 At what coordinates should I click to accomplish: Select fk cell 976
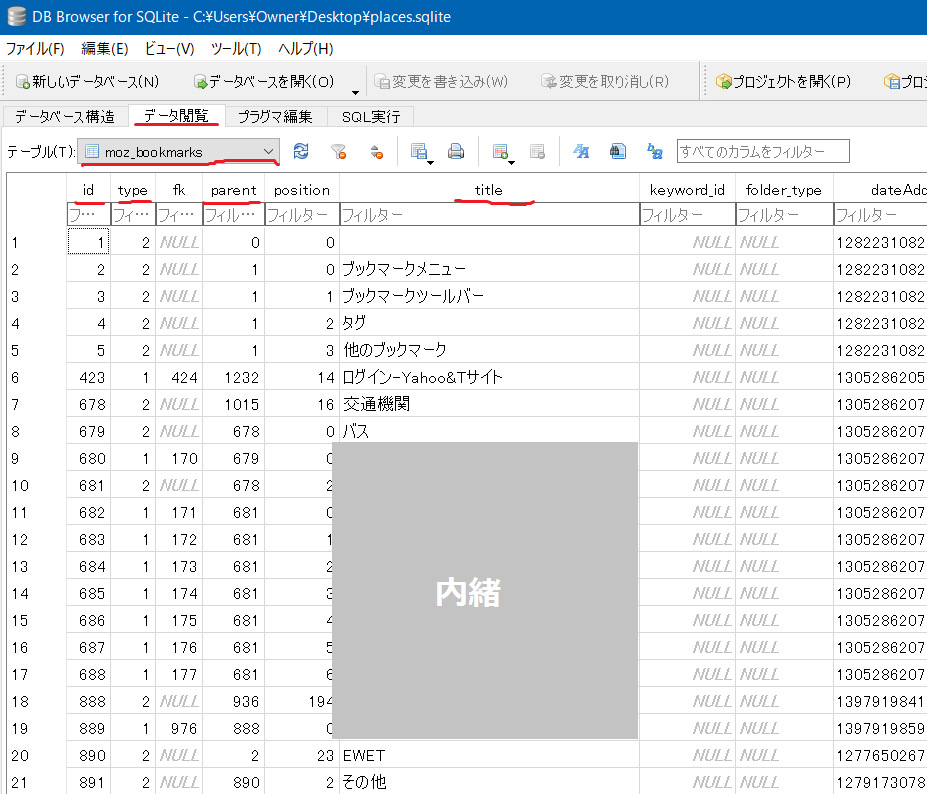179,728
